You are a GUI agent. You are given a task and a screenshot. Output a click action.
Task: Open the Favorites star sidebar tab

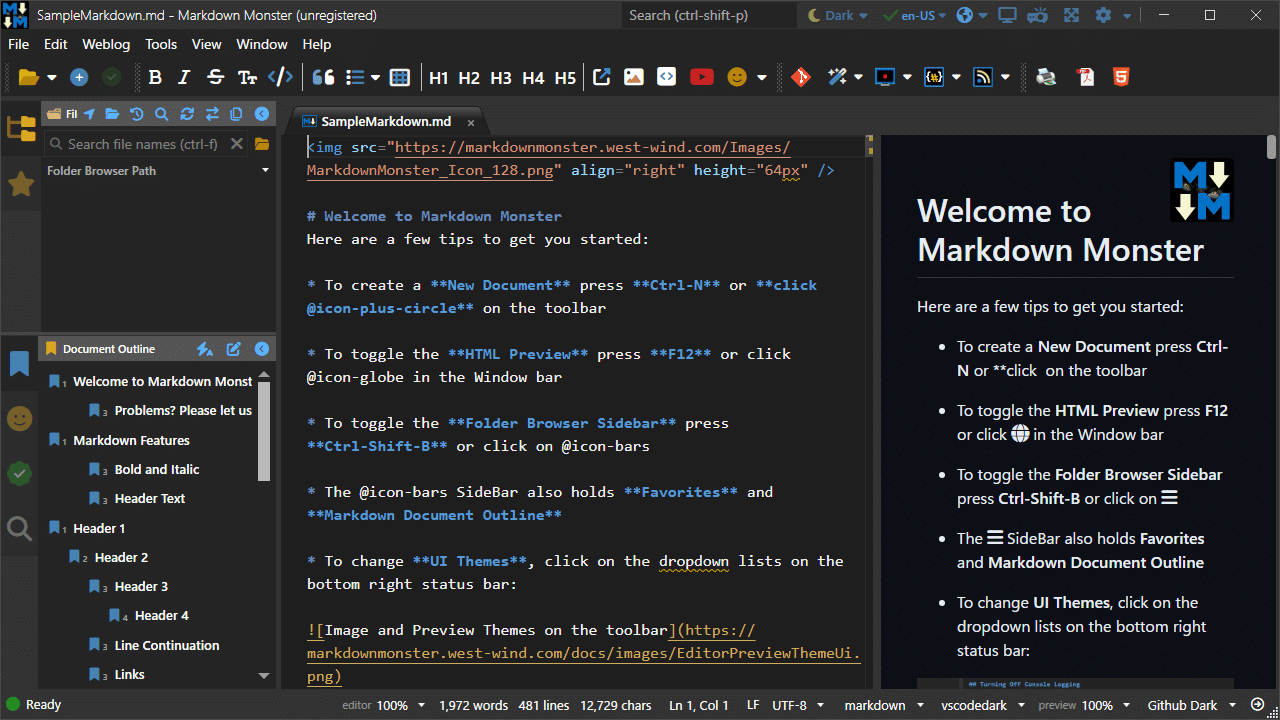pyautogui.click(x=20, y=185)
